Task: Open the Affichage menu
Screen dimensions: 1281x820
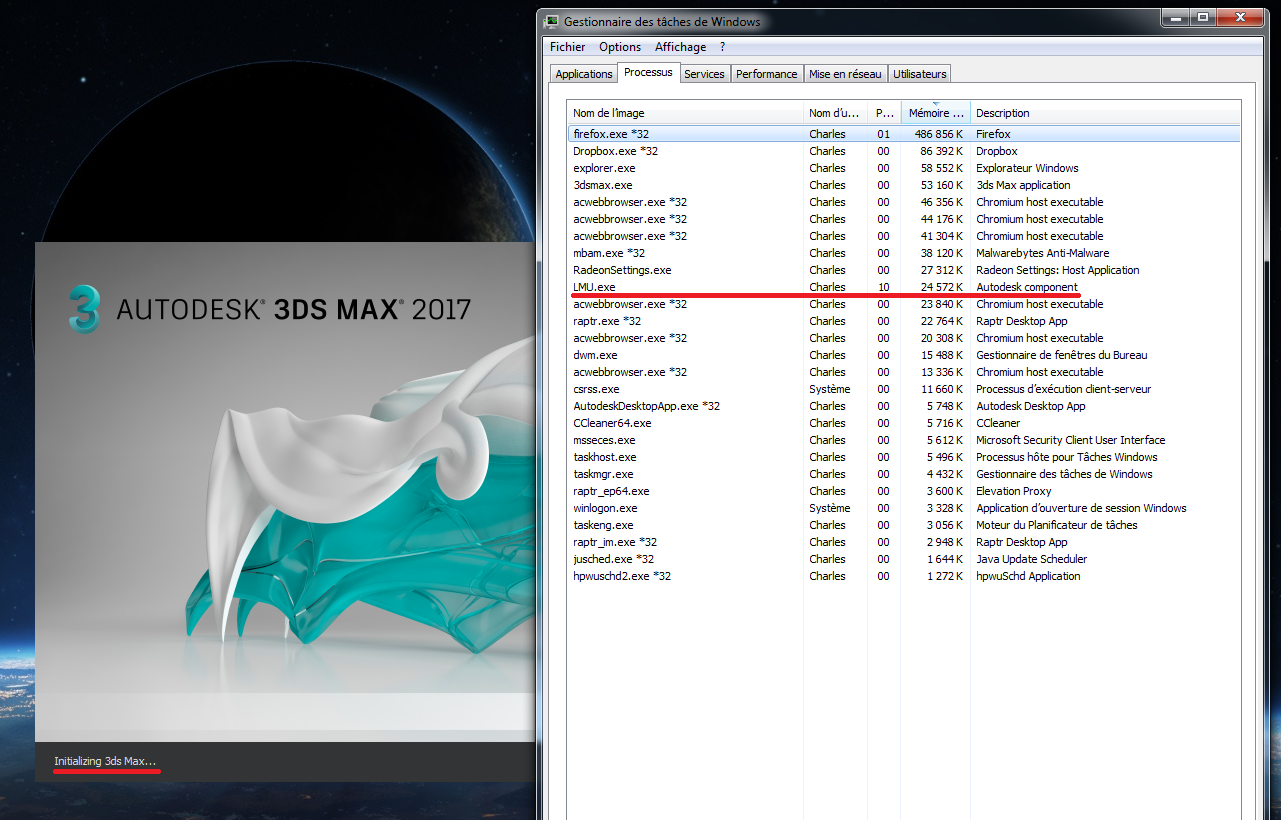Action: tap(680, 47)
